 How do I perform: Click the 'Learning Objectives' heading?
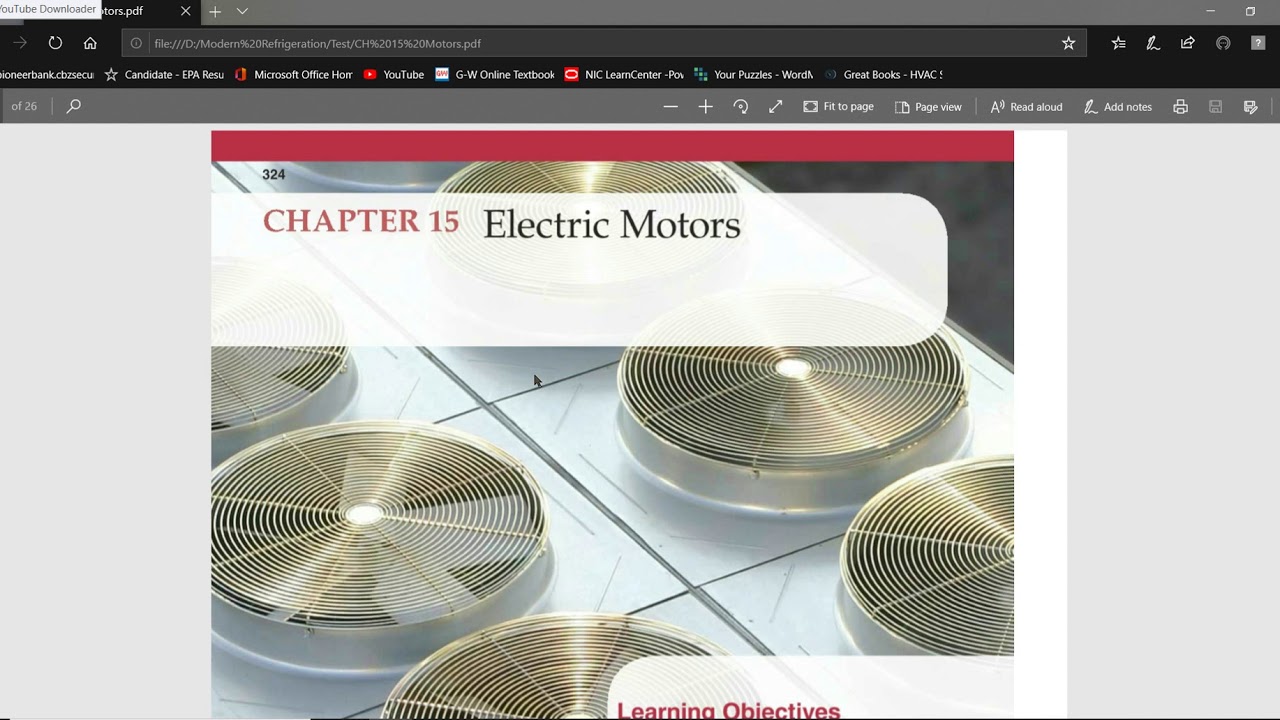click(x=728, y=711)
